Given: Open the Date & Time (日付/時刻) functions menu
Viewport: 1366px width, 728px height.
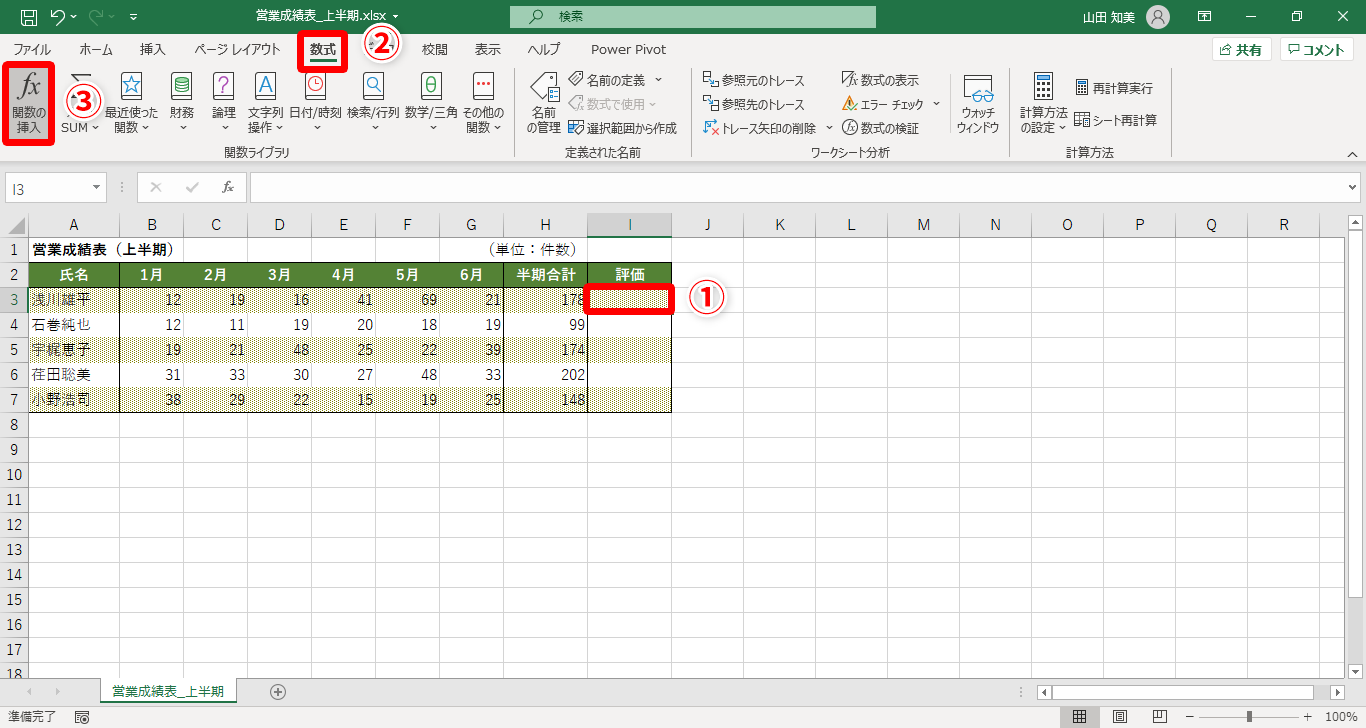Looking at the screenshot, I should coord(315,104).
